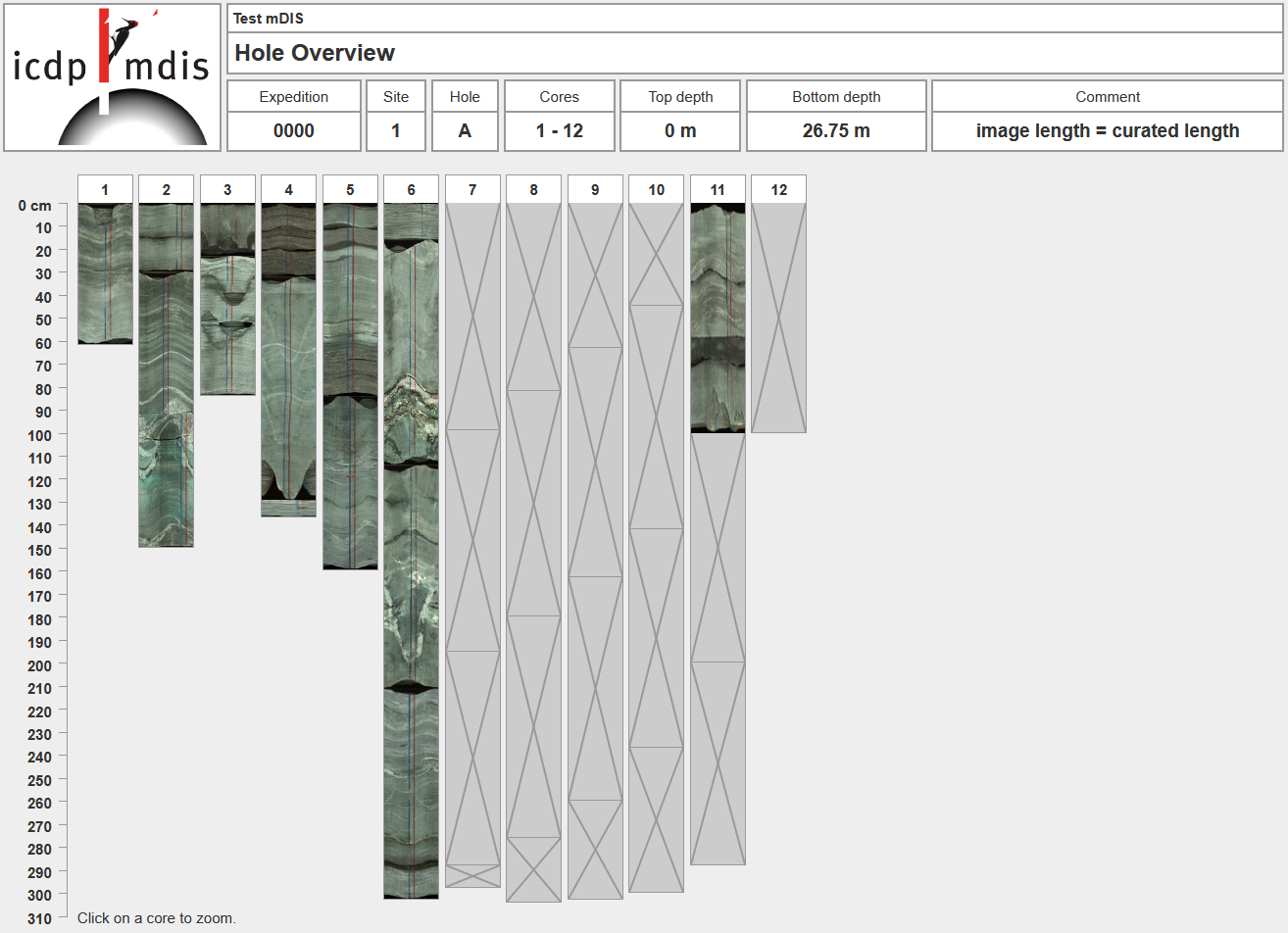Click the Bottom depth value 26.75 m
Viewport: 1288px width, 933px height.
pos(835,131)
